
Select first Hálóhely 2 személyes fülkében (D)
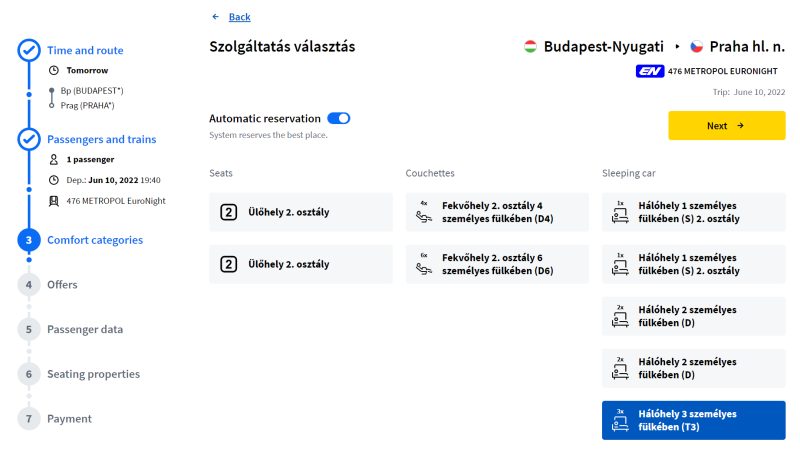tap(694, 316)
